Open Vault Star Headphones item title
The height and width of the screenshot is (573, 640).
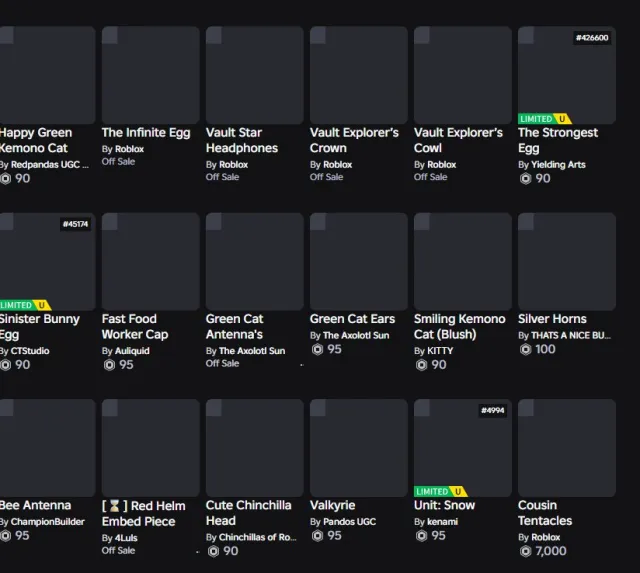click(242, 140)
